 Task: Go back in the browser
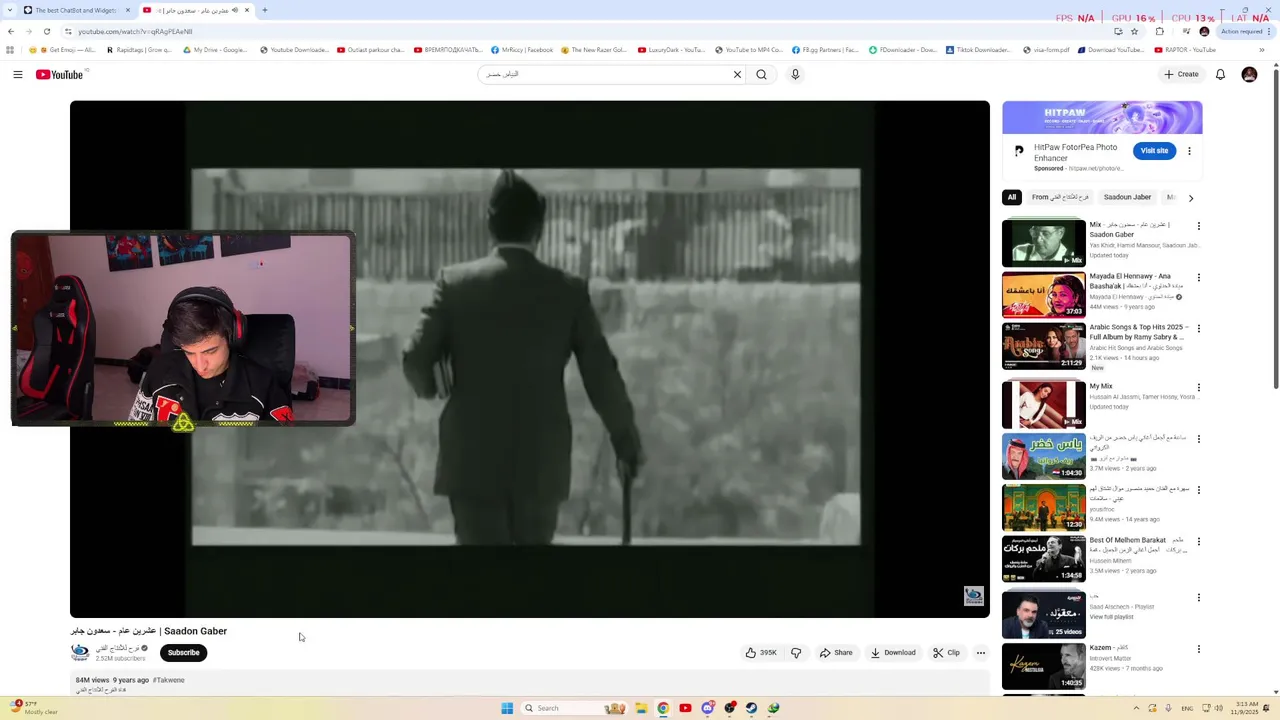[11, 31]
